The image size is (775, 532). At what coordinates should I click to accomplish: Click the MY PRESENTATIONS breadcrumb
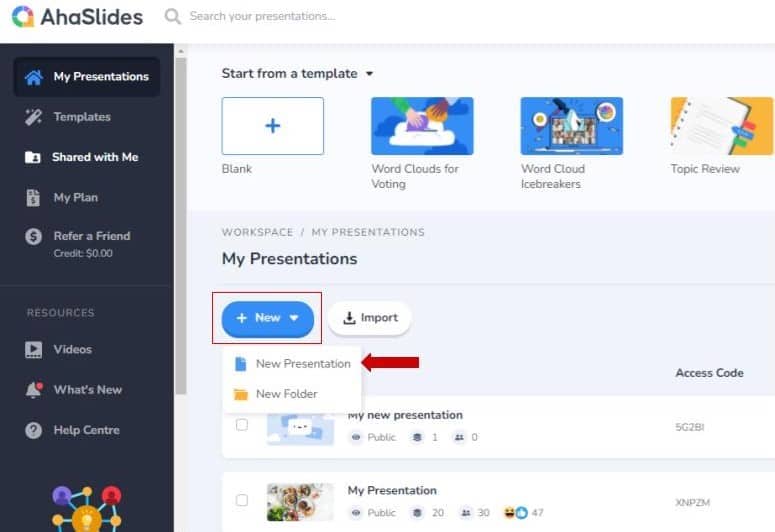(368, 232)
